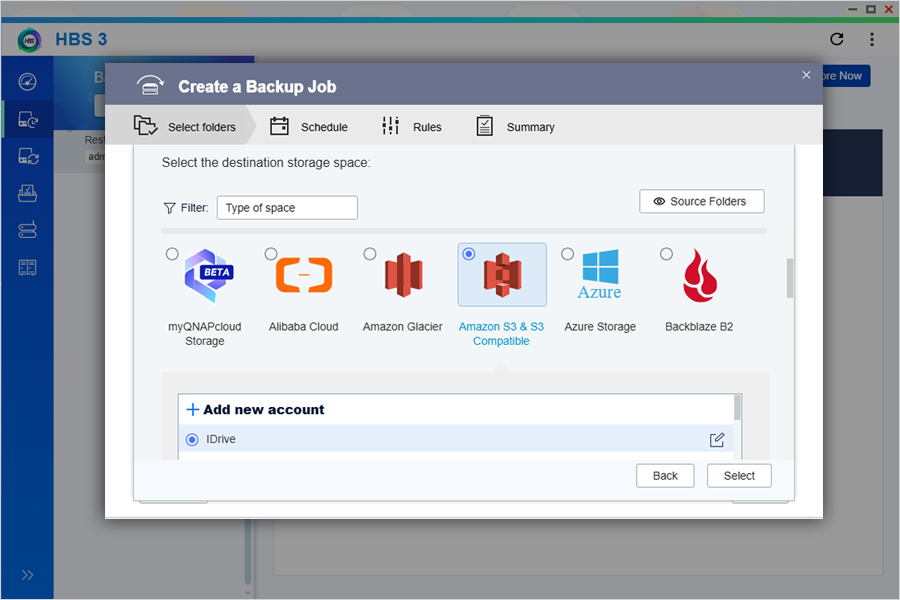
Task: Open the Services sidebar icon
Action: coord(28,268)
